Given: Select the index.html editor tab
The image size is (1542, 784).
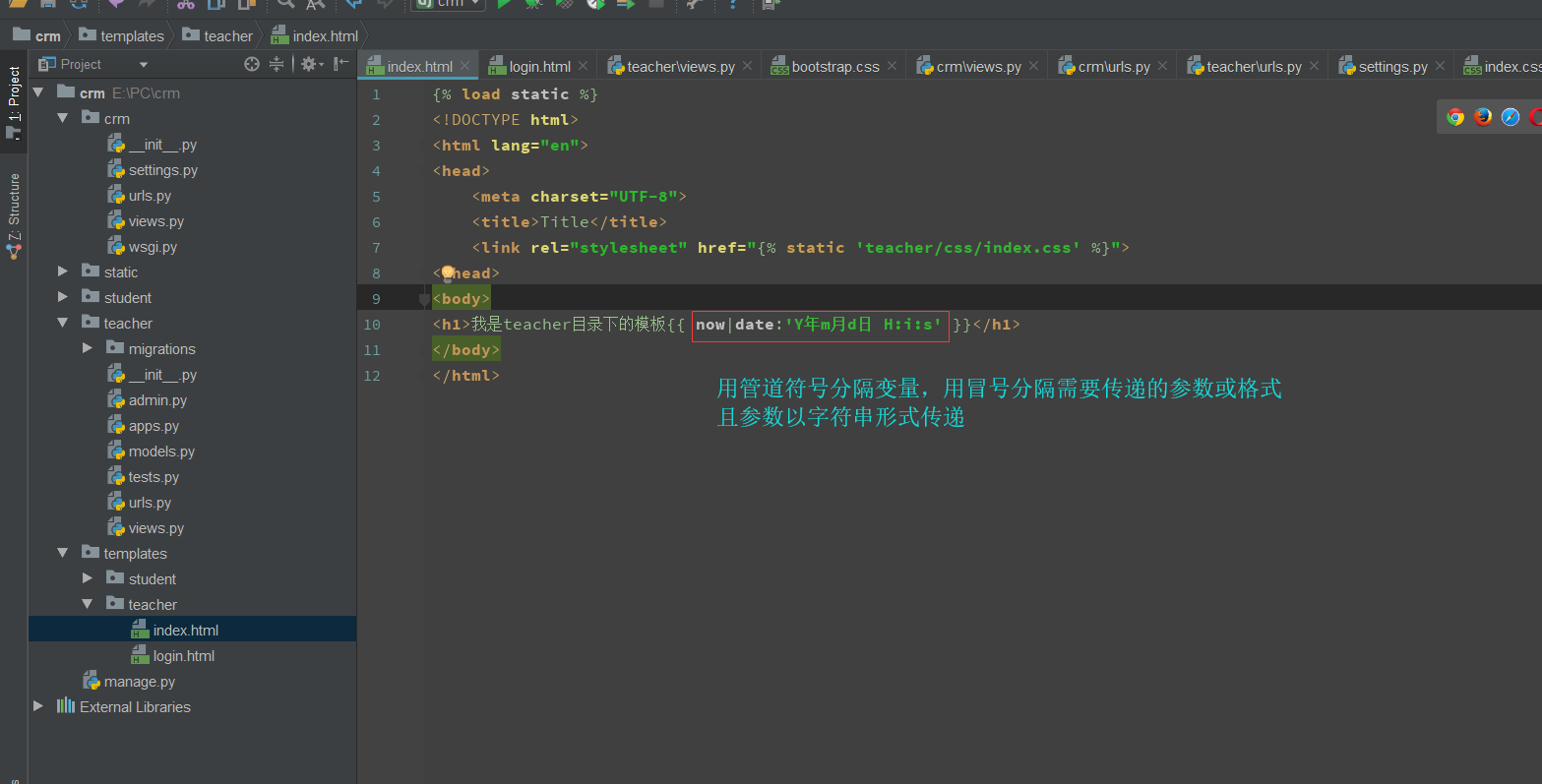Looking at the screenshot, I should (x=419, y=66).
